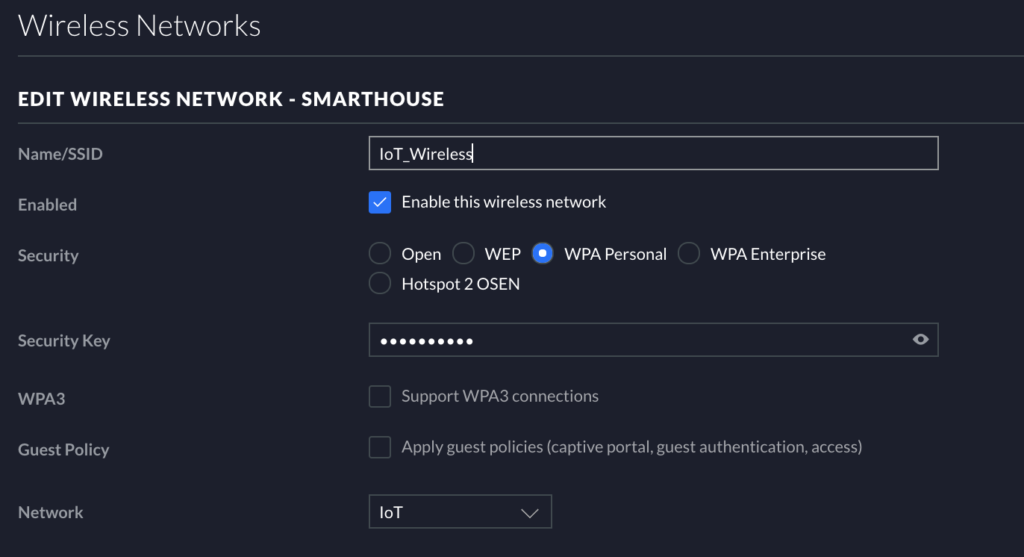The image size is (1024, 557).
Task: Click the Edit Wireless Network - Smarthouse title
Action: tap(231, 99)
